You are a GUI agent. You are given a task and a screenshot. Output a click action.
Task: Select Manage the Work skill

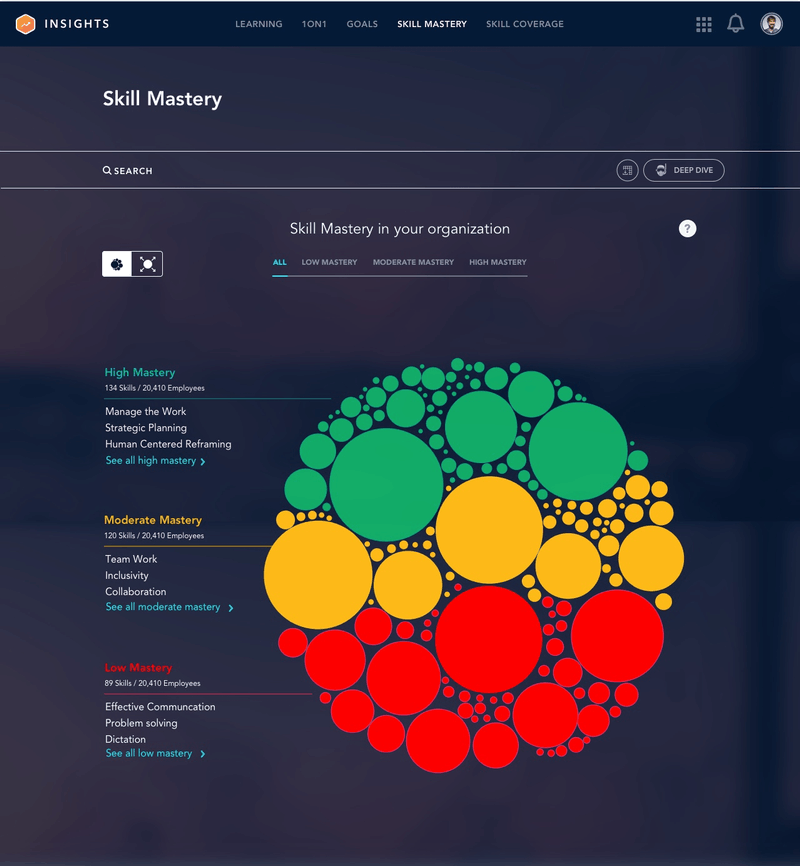click(x=145, y=411)
